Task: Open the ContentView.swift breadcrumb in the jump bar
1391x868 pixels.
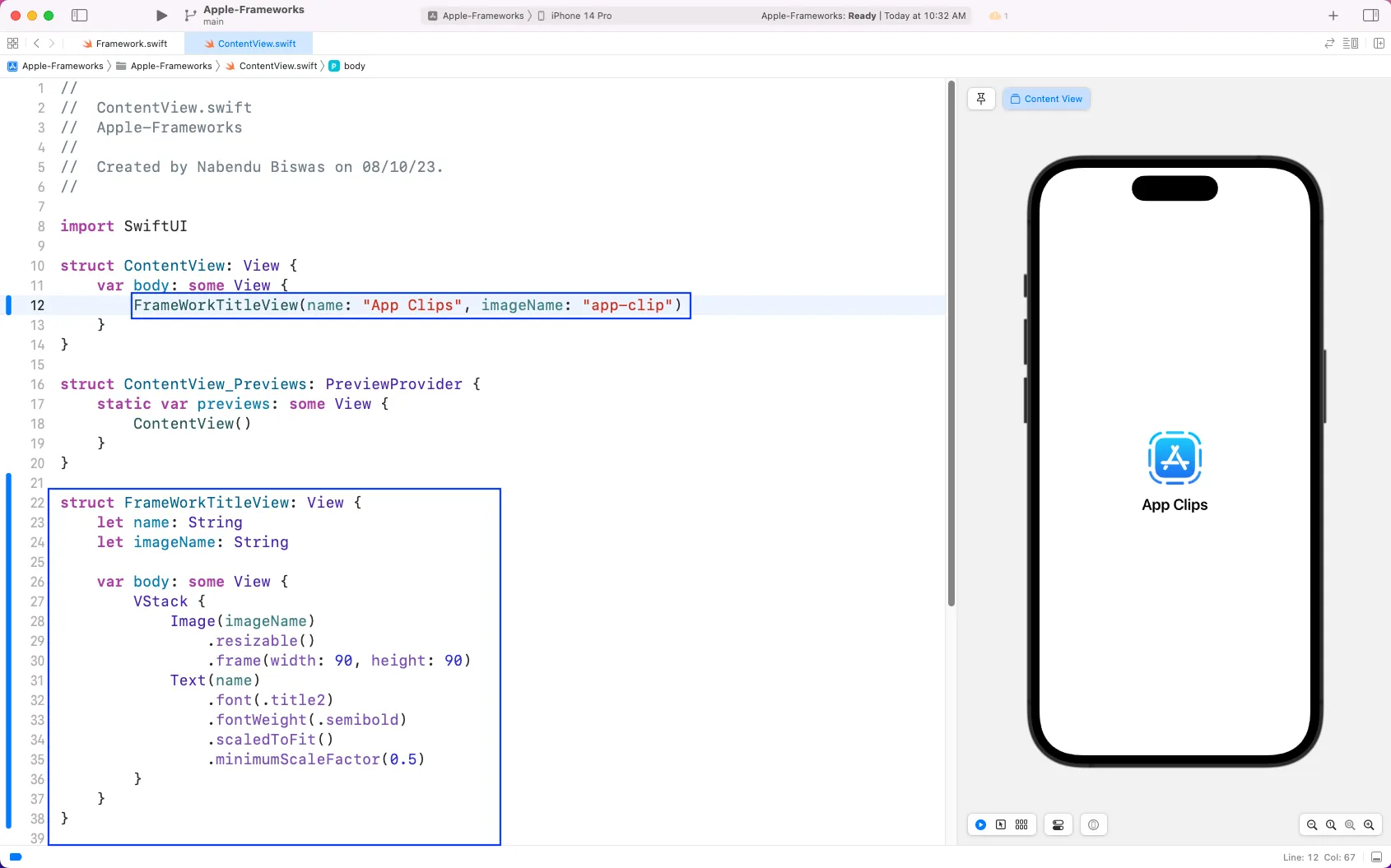Action: pos(271,66)
